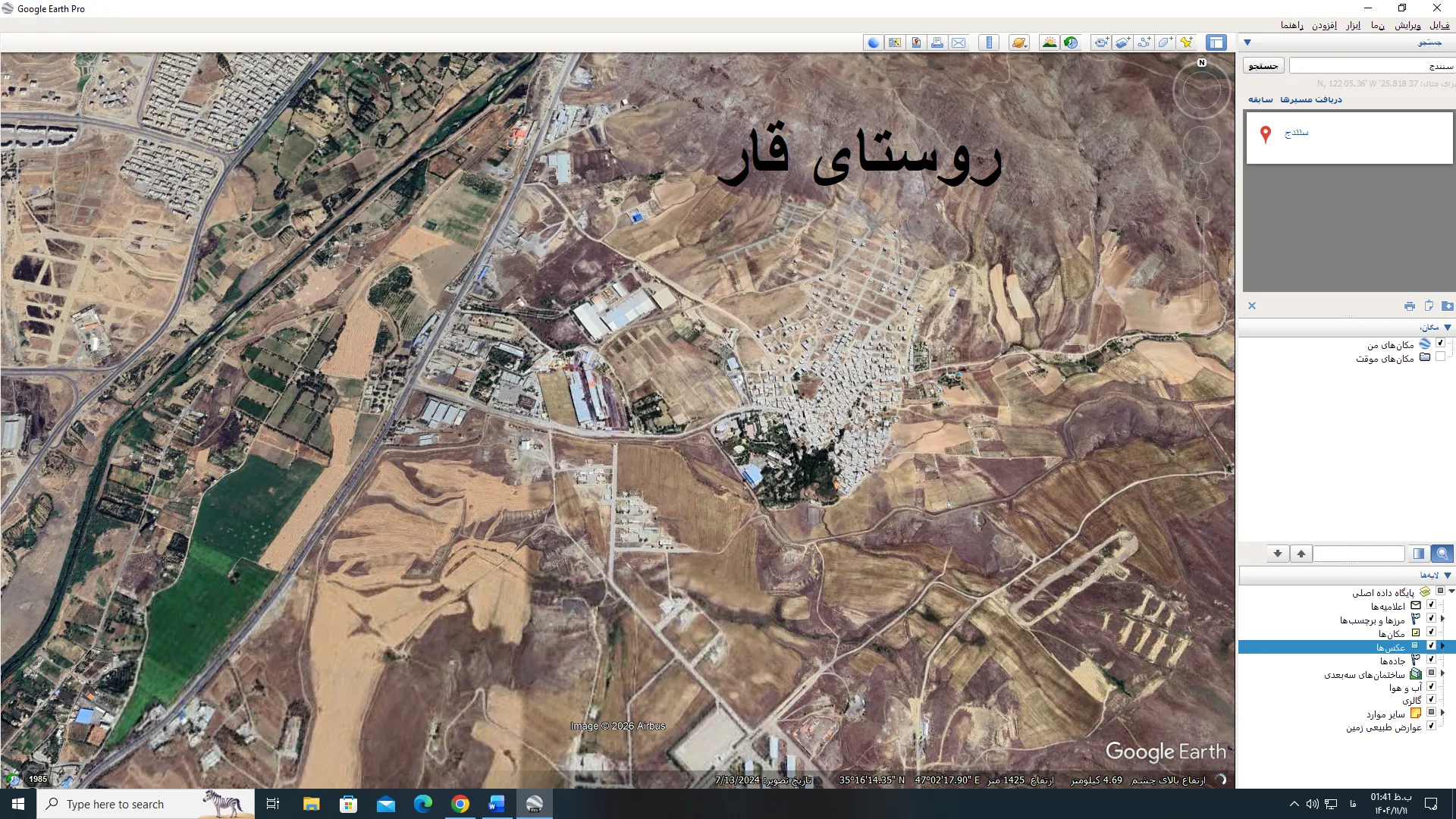The height and width of the screenshot is (819, 1456).
Task: Expand the سایر موارد layer node
Action: 1442,713
